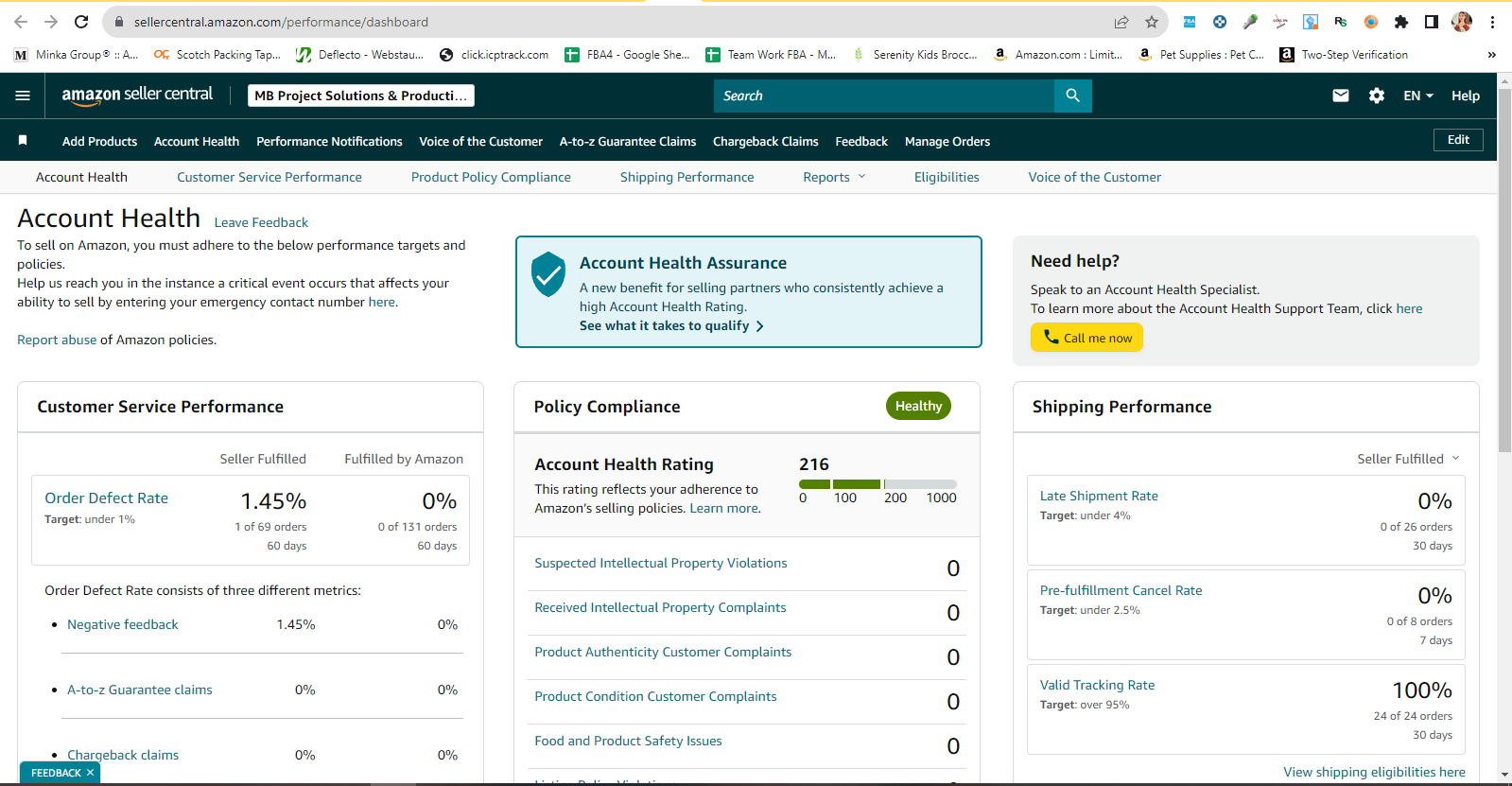1512x786 pixels.
Task: Open Manage Orders menu item
Action: tap(947, 141)
